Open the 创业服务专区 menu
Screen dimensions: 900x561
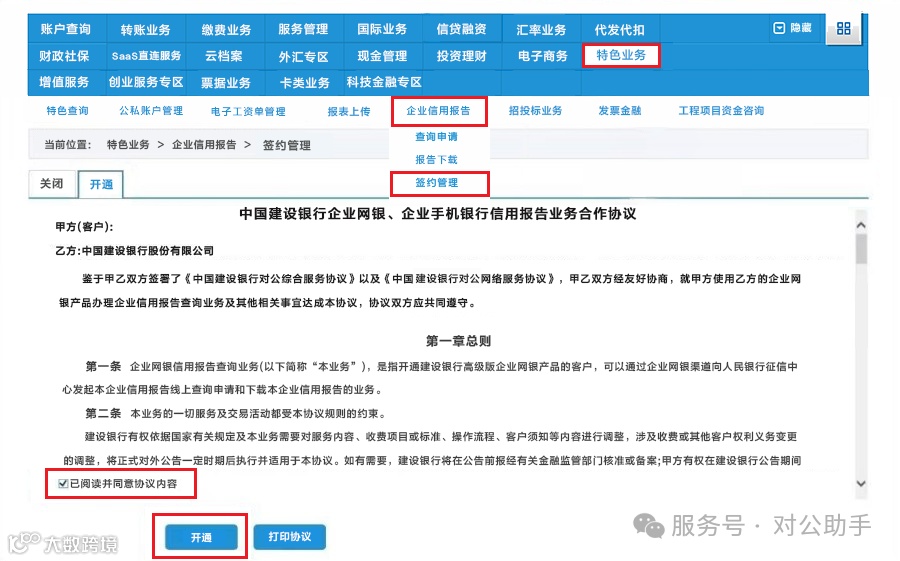coord(146,82)
